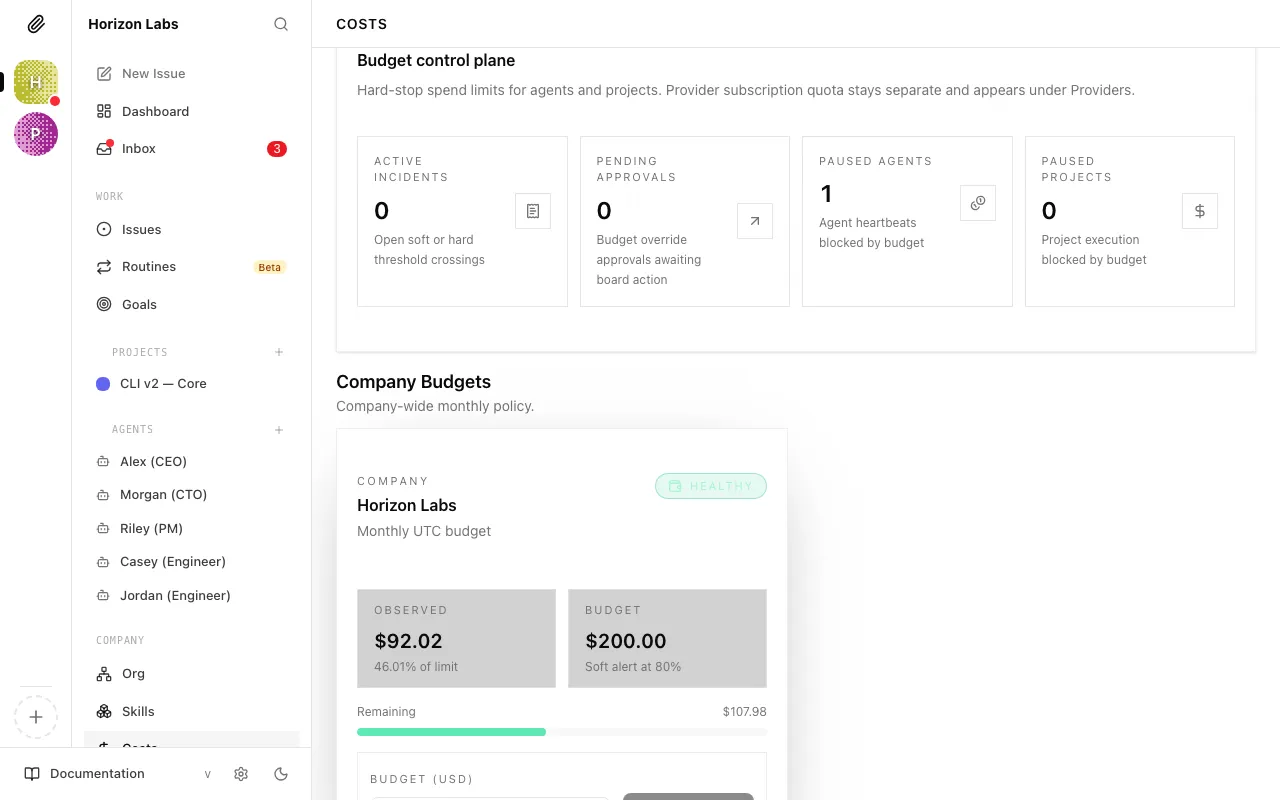Click the settings gear icon
This screenshot has height=800, width=1280.
[x=241, y=774]
